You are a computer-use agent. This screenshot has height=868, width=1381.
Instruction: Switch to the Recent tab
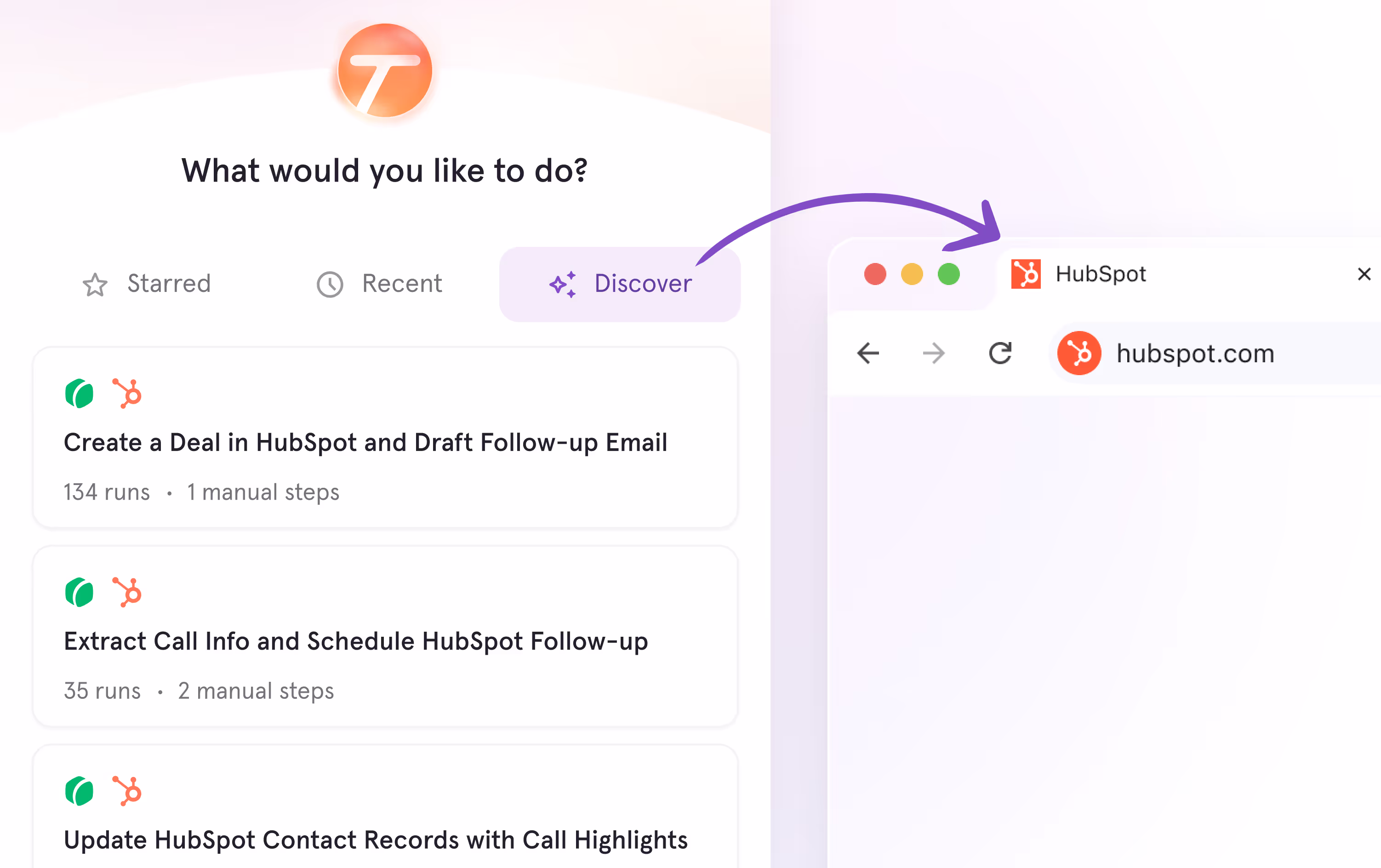pyautogui.click(x=379, y=284)
